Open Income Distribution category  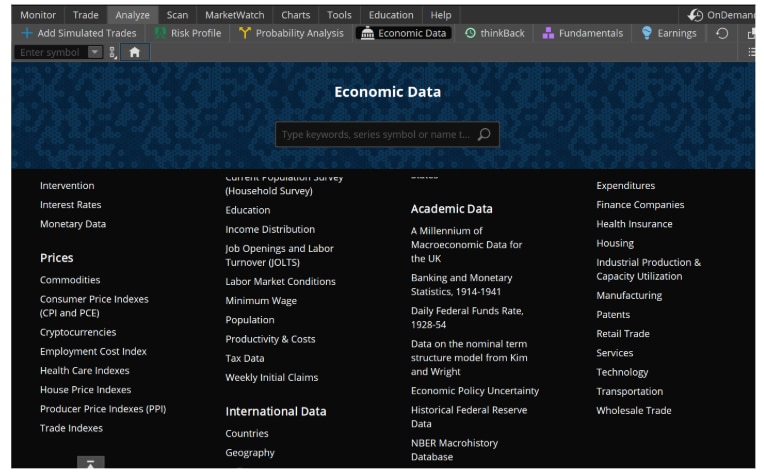[270, 229]
